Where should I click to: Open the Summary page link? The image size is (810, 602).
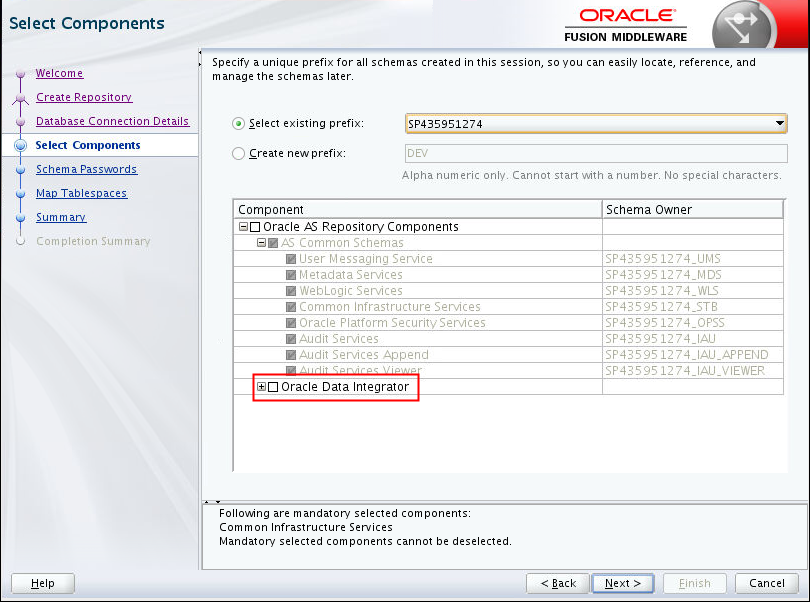tap(60, 217)
